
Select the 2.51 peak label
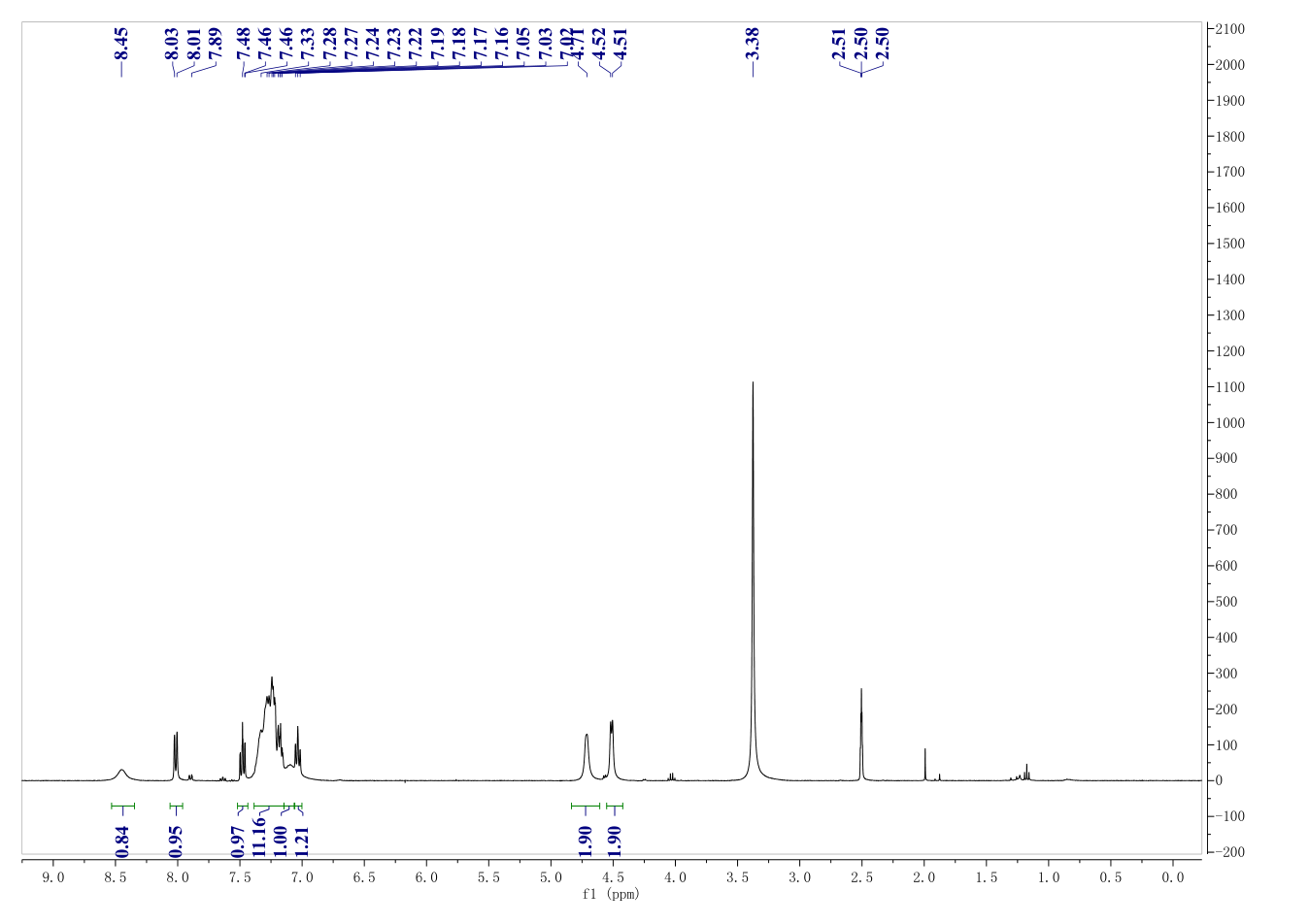pos(839,43)
